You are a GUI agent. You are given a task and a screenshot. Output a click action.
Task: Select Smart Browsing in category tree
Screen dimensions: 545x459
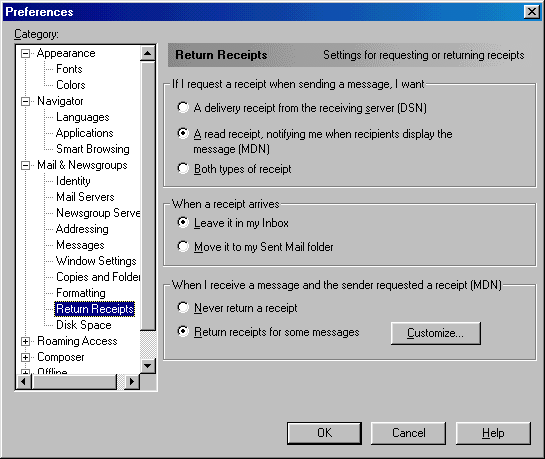pyautogui.click(x=93, y=149)
